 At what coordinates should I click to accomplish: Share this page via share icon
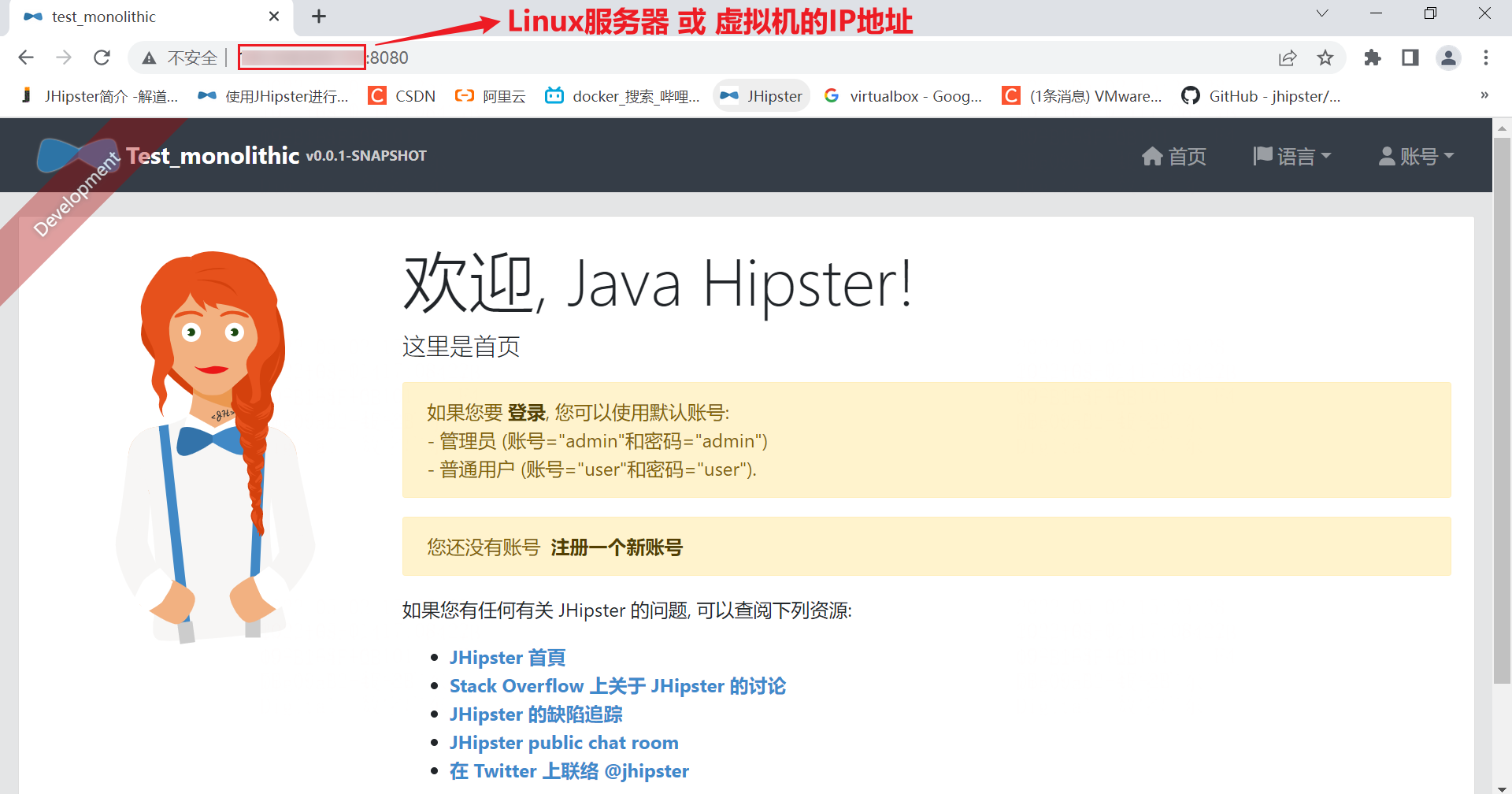click(x=1288, y=58)
